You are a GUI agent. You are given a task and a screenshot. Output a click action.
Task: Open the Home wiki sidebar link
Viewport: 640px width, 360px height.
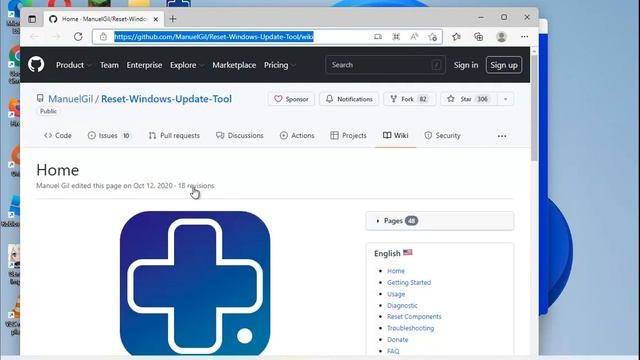(x=396, y=271)
